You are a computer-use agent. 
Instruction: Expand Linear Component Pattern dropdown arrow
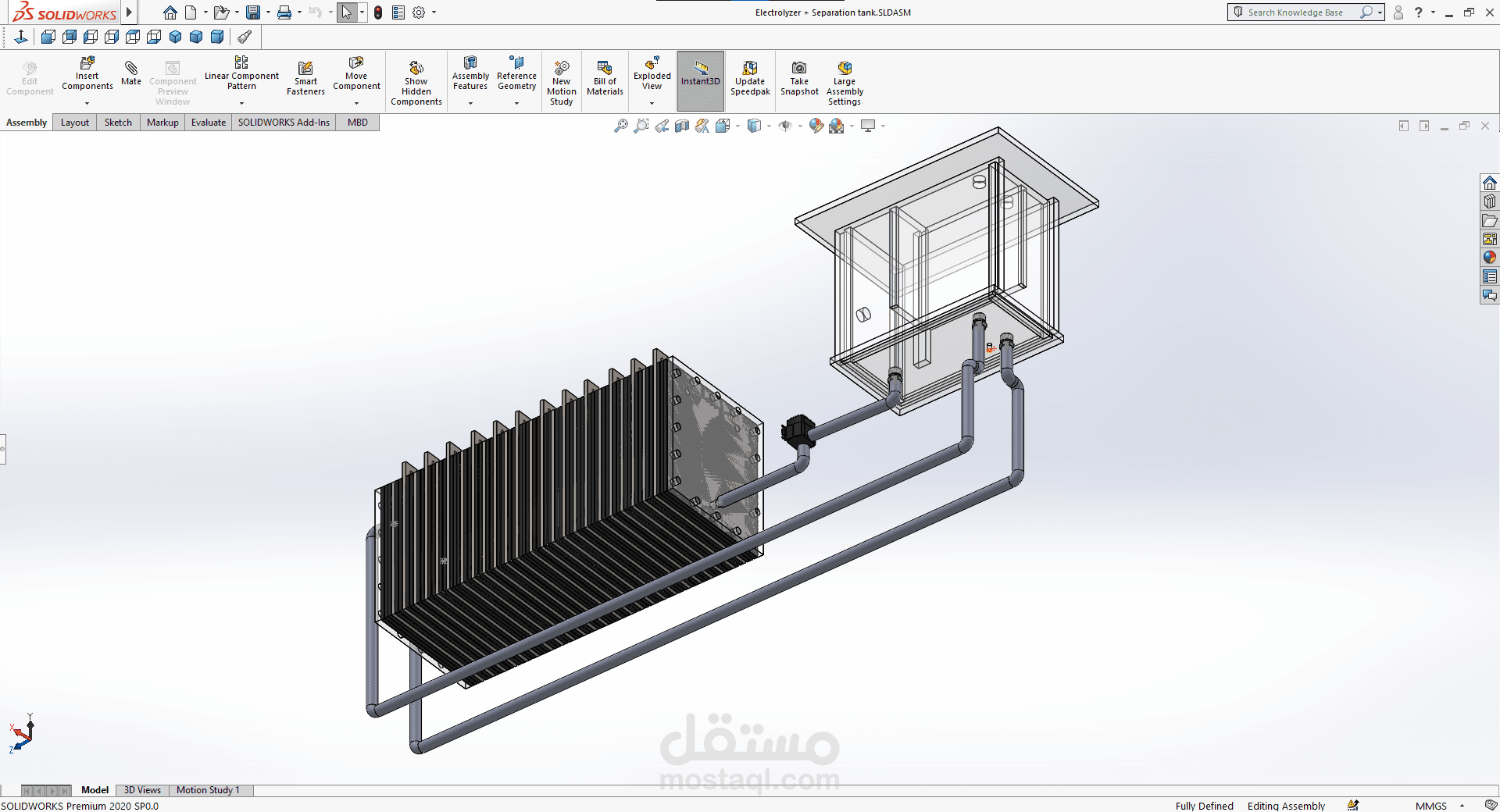tap(241, 103)
